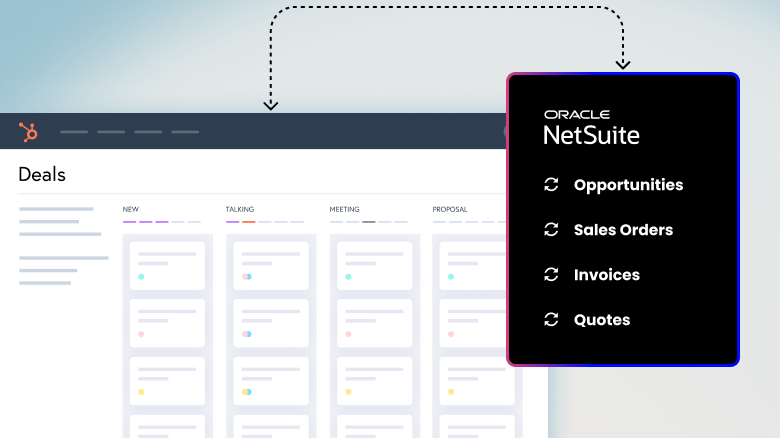Click the HubSpot sprocket logo
Viewport: 780px width, 438px height.
click(28, 132)
